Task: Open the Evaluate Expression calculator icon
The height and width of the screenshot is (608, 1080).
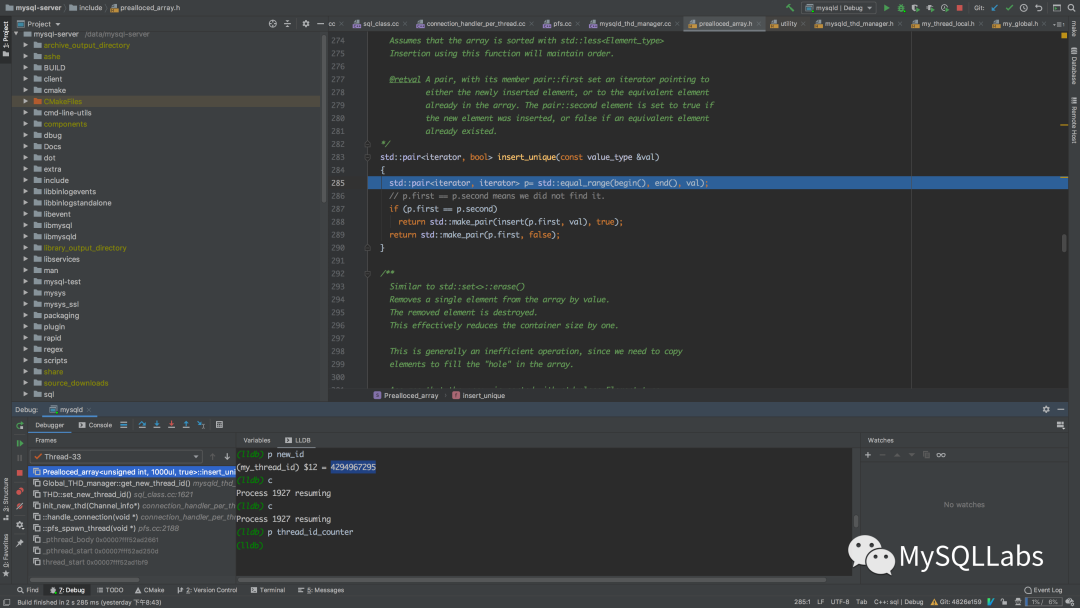Action: click(x=218, y=424)
